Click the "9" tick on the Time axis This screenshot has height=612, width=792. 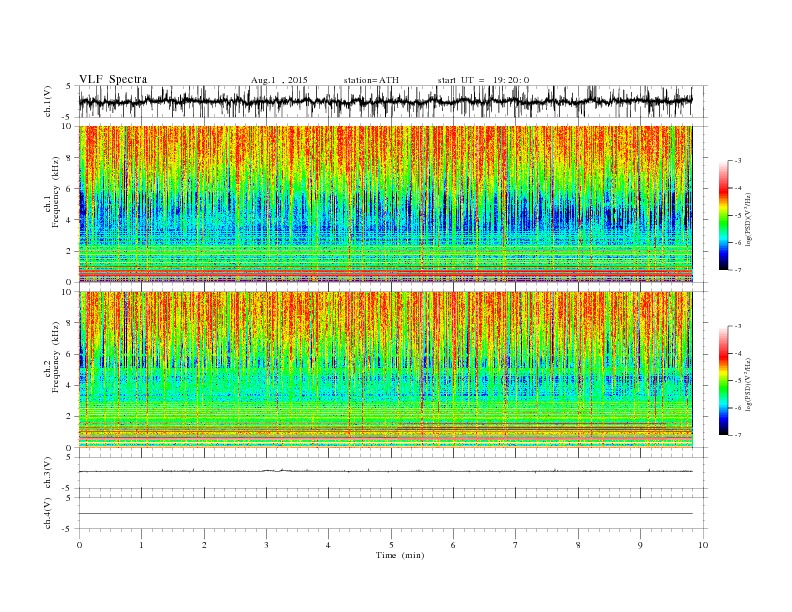coord(640,545)
